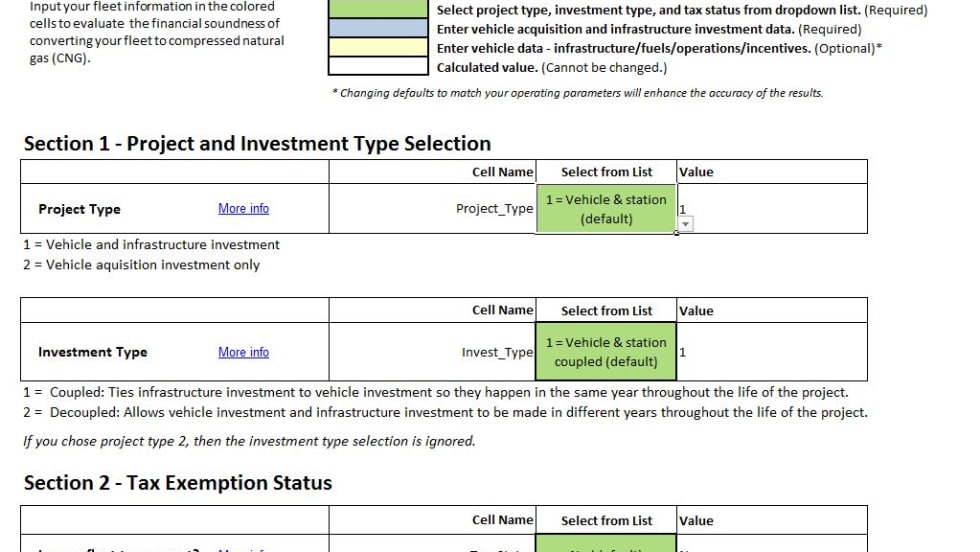Viewport: 980px width, 552px height.
Task: Click Value header in Investment Type table
Action: [696, 311]
